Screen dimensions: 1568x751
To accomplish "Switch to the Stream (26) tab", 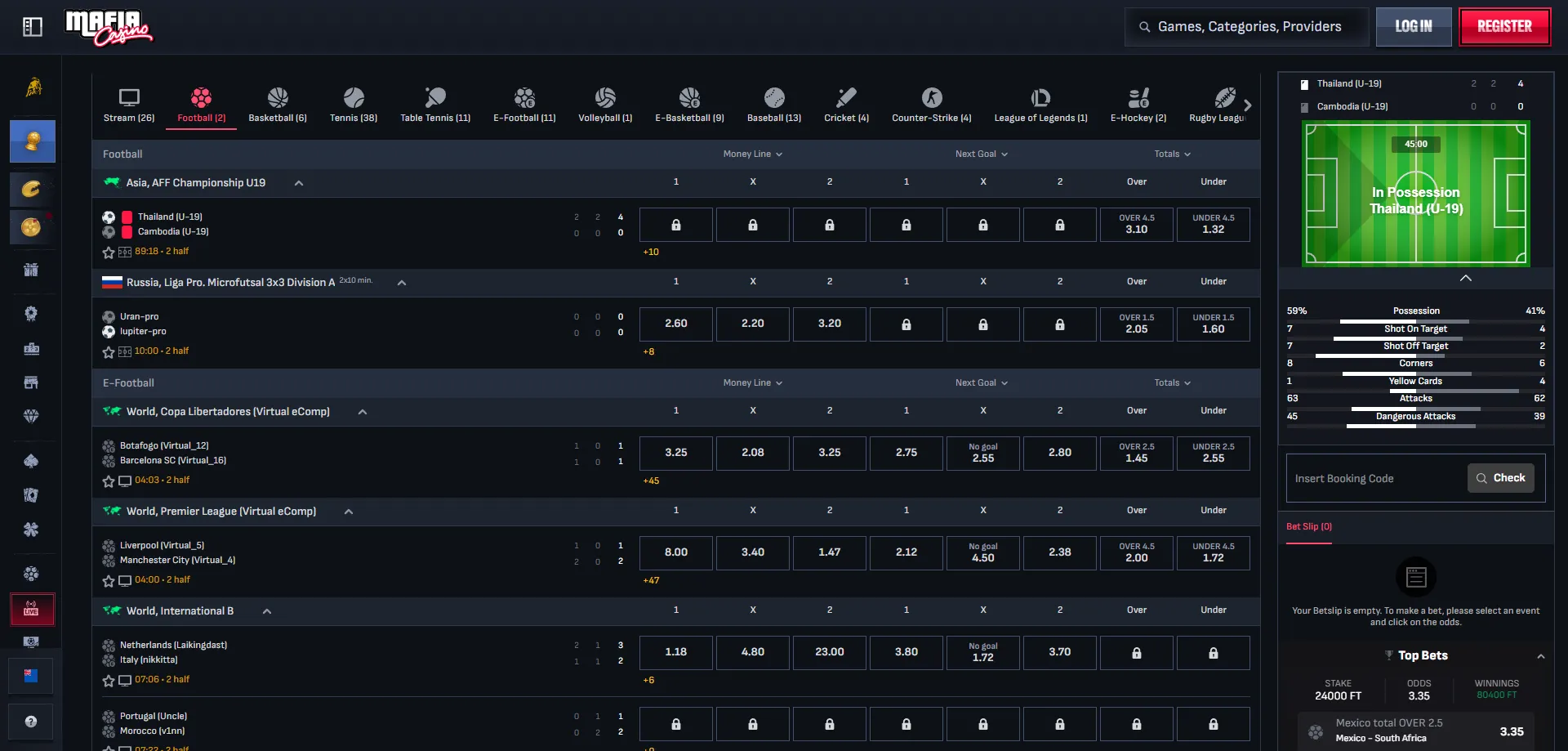I will (129, 105).
